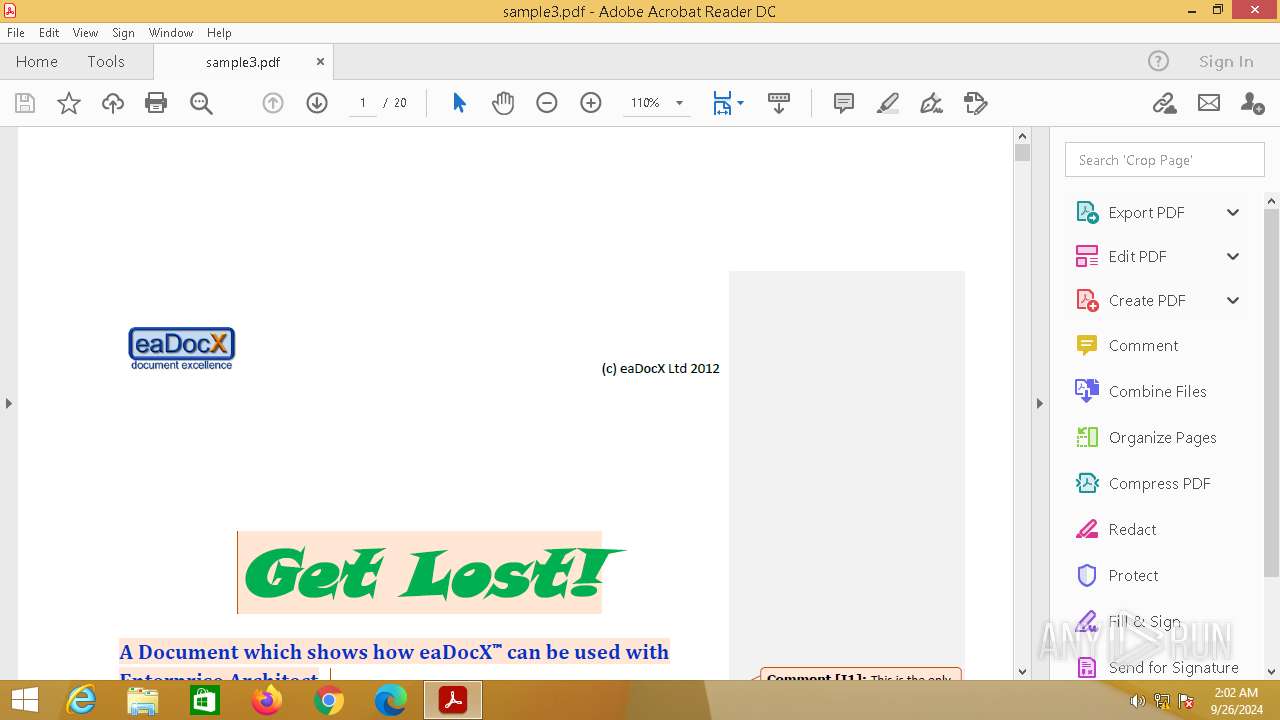Choose the Selection arrow tool
Screen dimensions: 1280x720
[459, 103]
